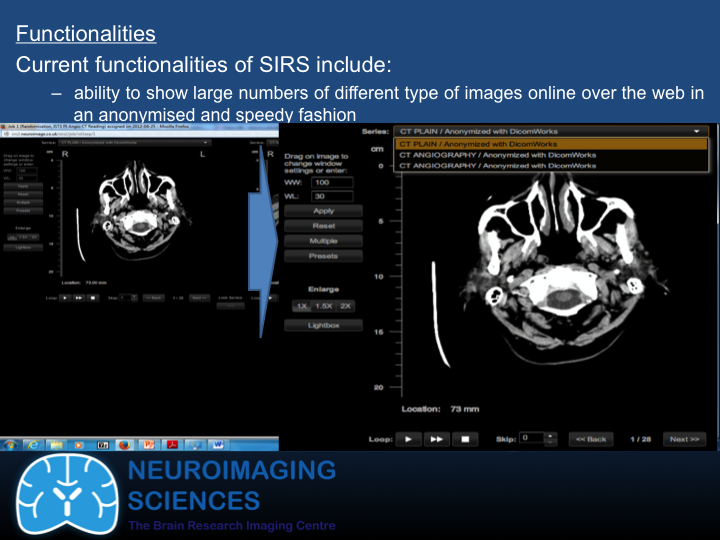
Task: Choose the highlighted CT PLAIN series option
Action: pos(550,144)
